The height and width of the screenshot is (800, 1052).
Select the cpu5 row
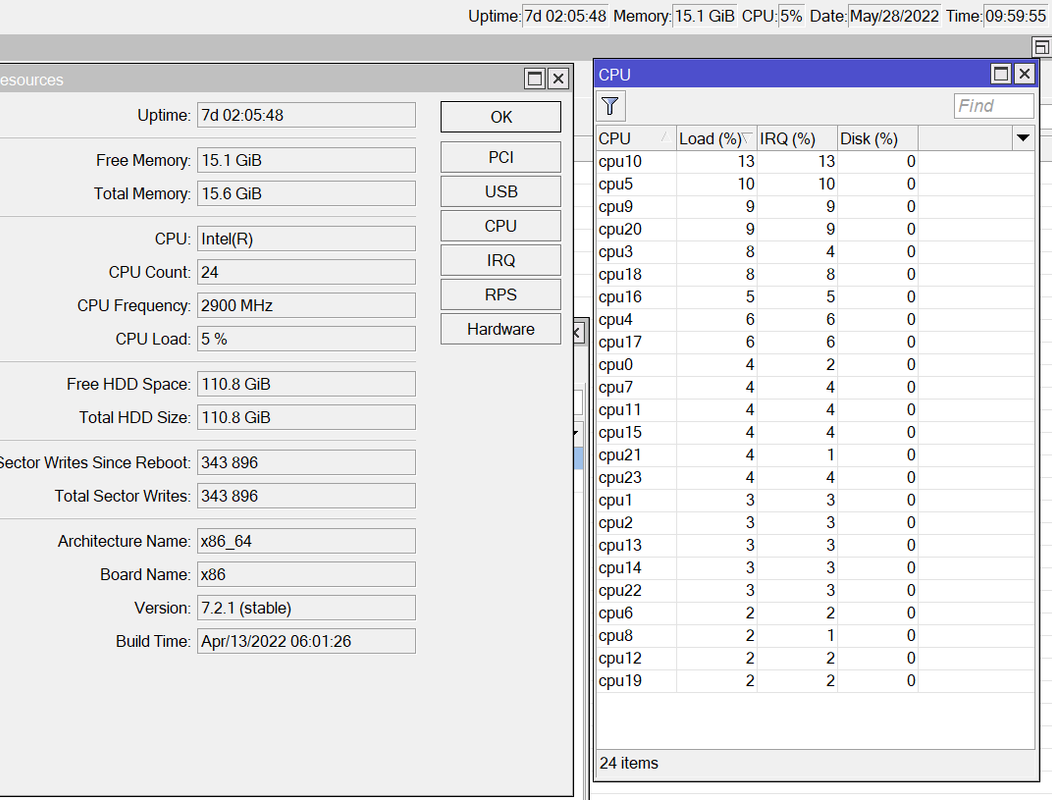point(814,184)
